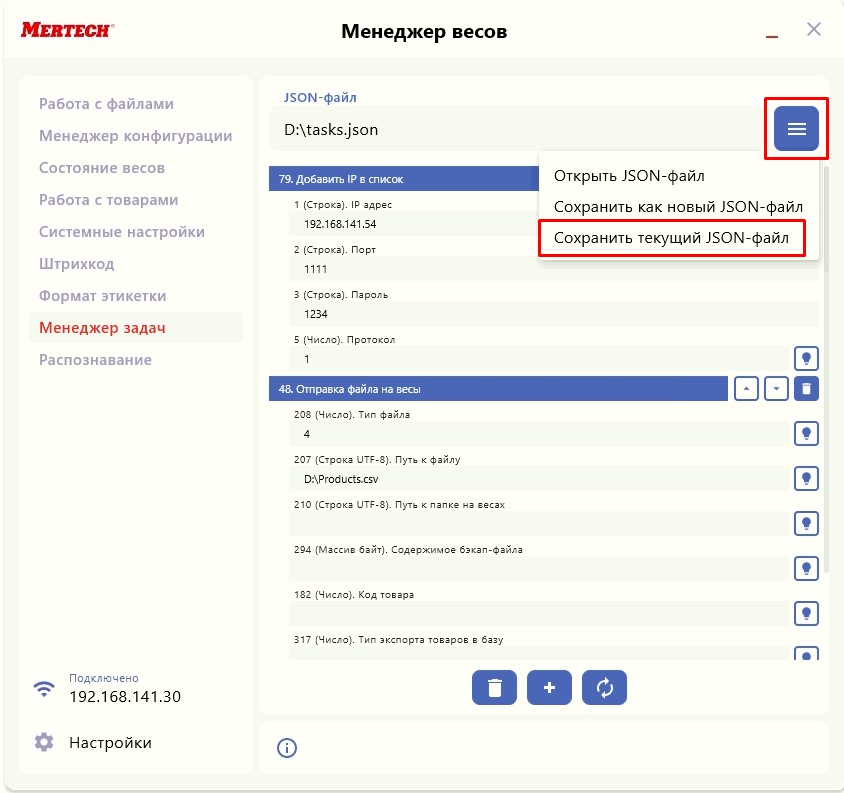Viewport: 844px width, 793px height.
Task: Click the refresh arrows button
Action: (x=604, y=688)
